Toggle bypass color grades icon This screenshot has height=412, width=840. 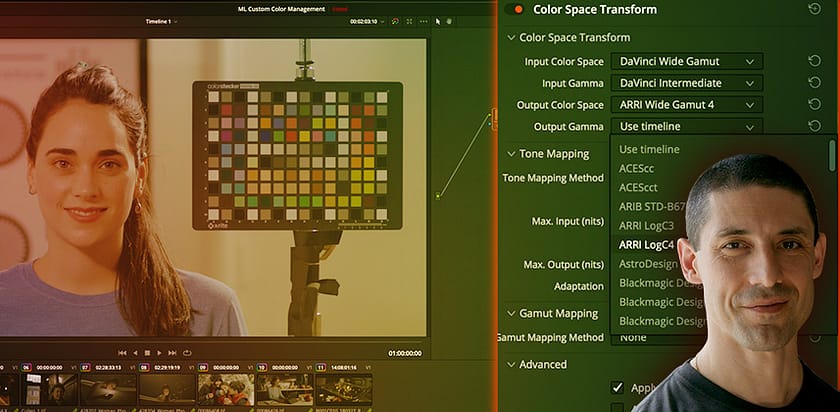395,21
